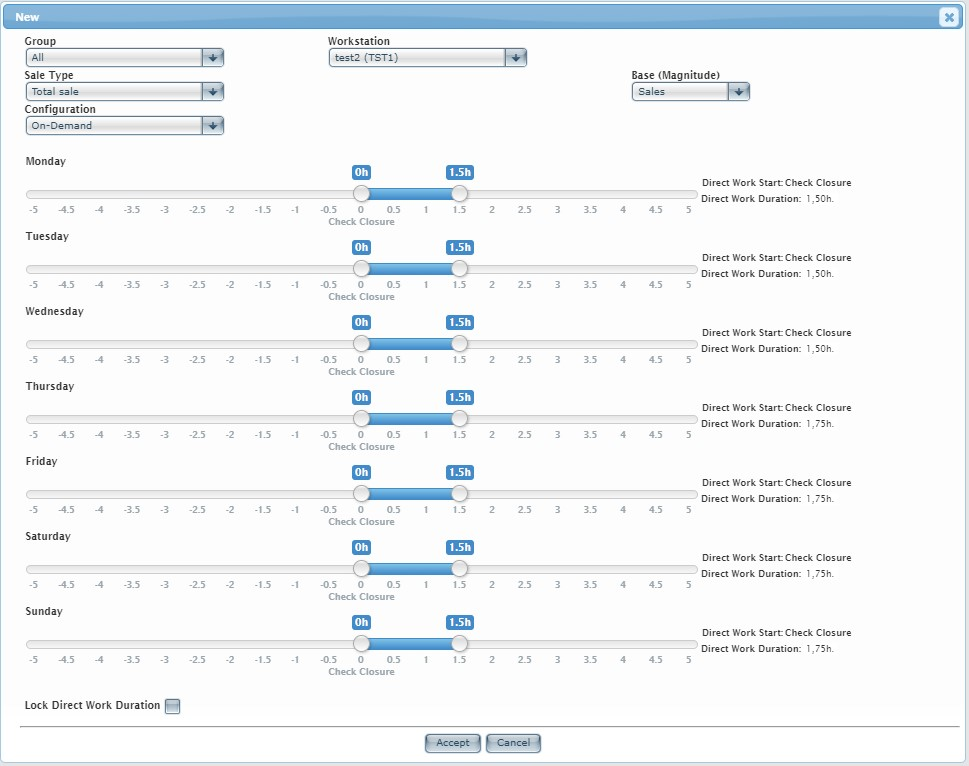Expand the Workstation dropdown arrow

tap(515, 58)
